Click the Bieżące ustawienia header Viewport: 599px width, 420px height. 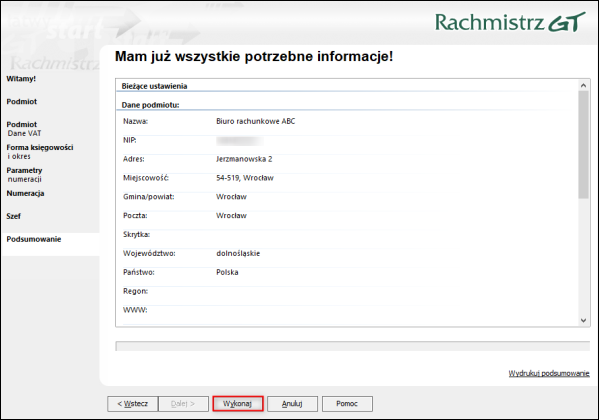pos(154,86)
